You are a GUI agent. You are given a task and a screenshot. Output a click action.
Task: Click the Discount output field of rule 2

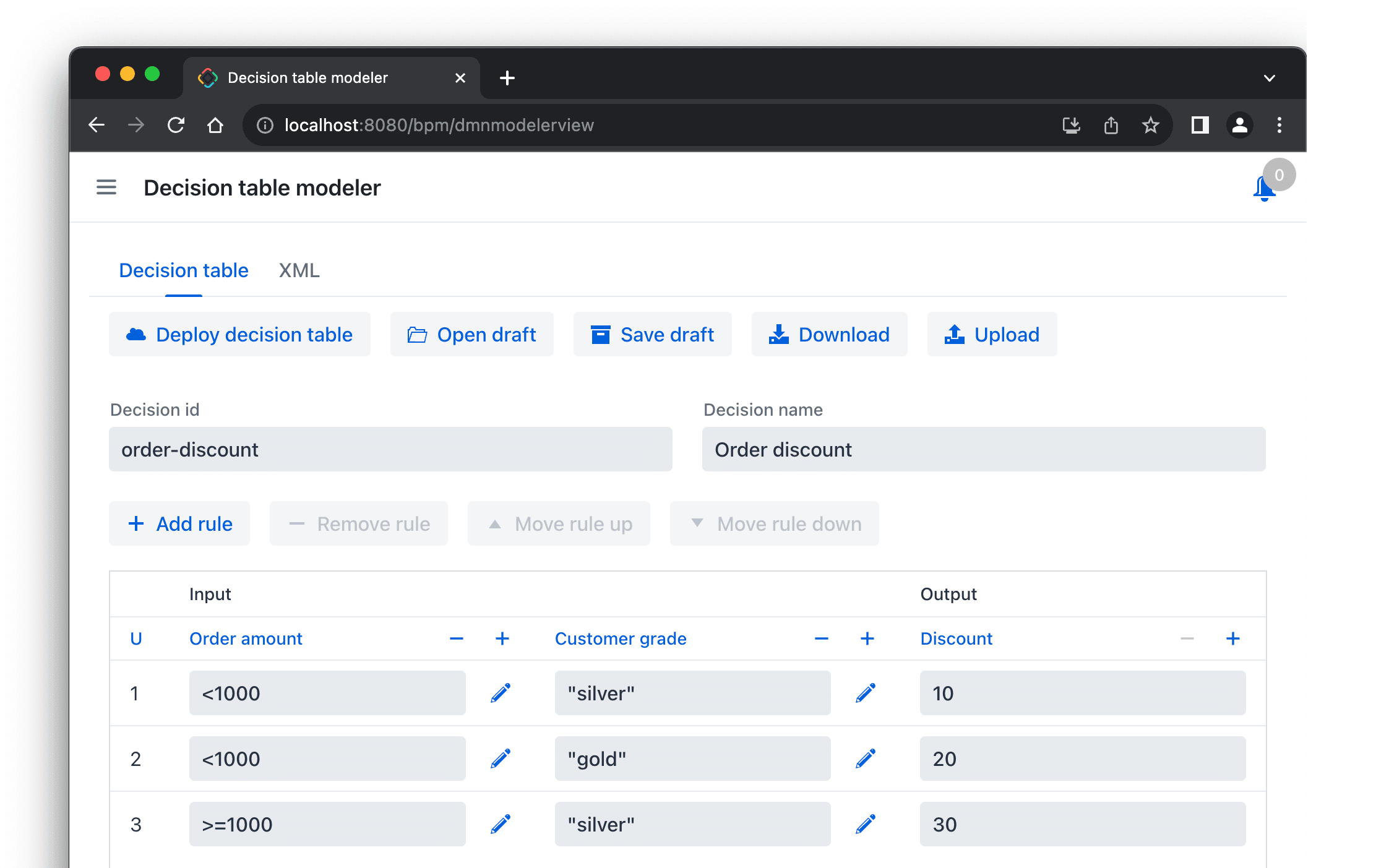point(1082,758)
